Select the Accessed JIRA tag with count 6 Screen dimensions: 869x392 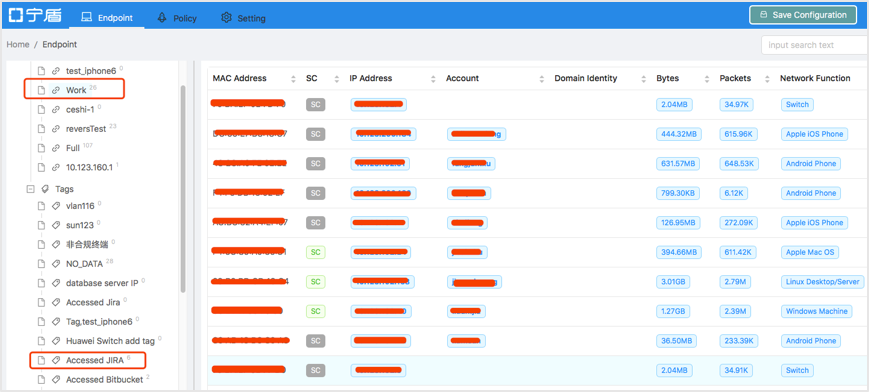click(x=94, y=360)
